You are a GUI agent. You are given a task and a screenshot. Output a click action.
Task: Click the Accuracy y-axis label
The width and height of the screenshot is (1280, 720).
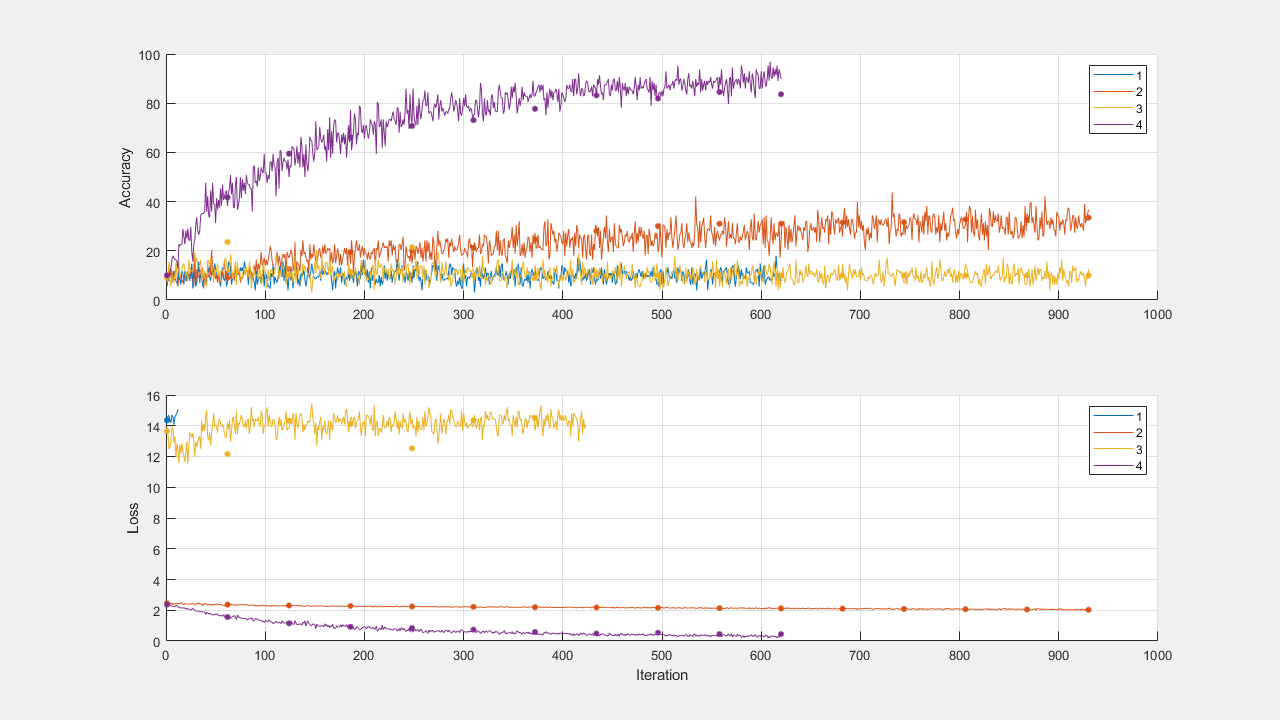[126, 178]
